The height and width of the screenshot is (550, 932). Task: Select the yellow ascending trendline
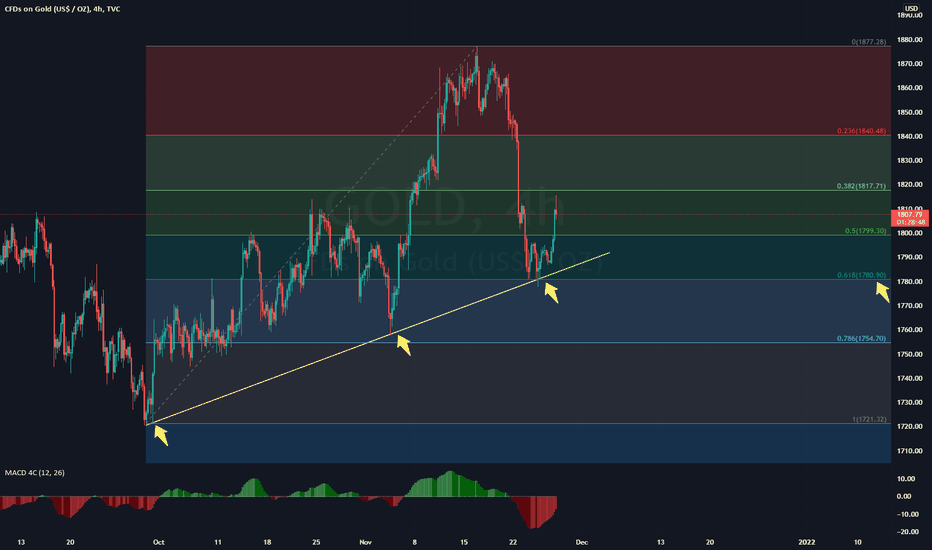point(380,338)
